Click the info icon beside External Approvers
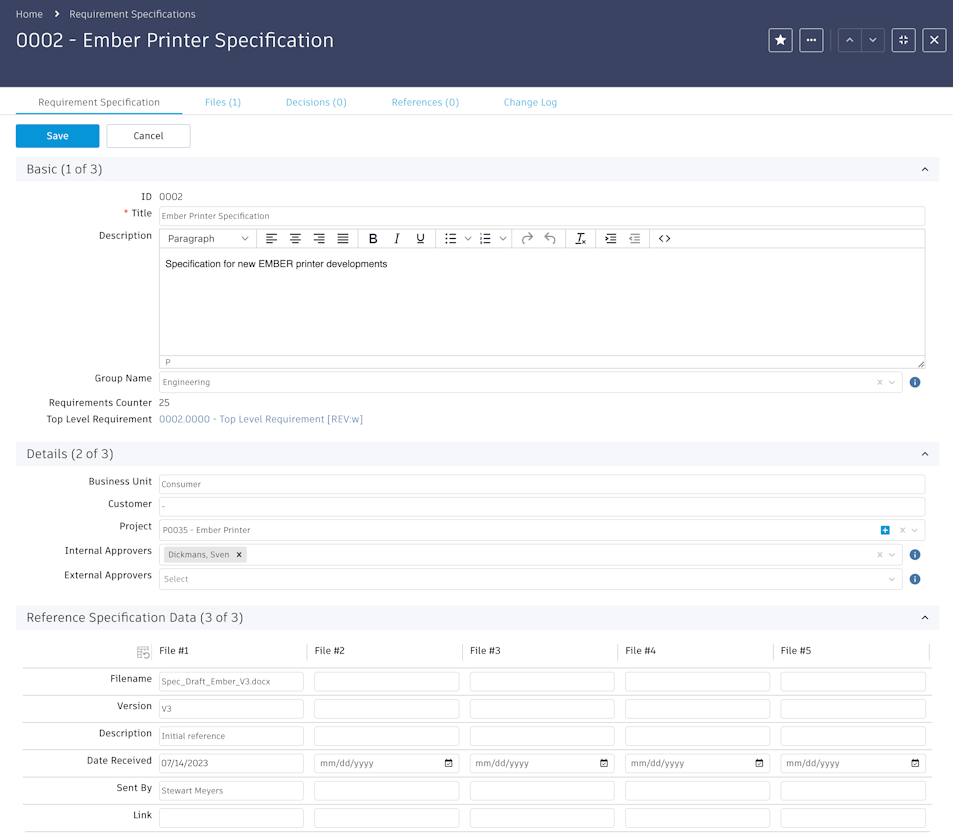This screenshot has width=953, height=833. 915,579
